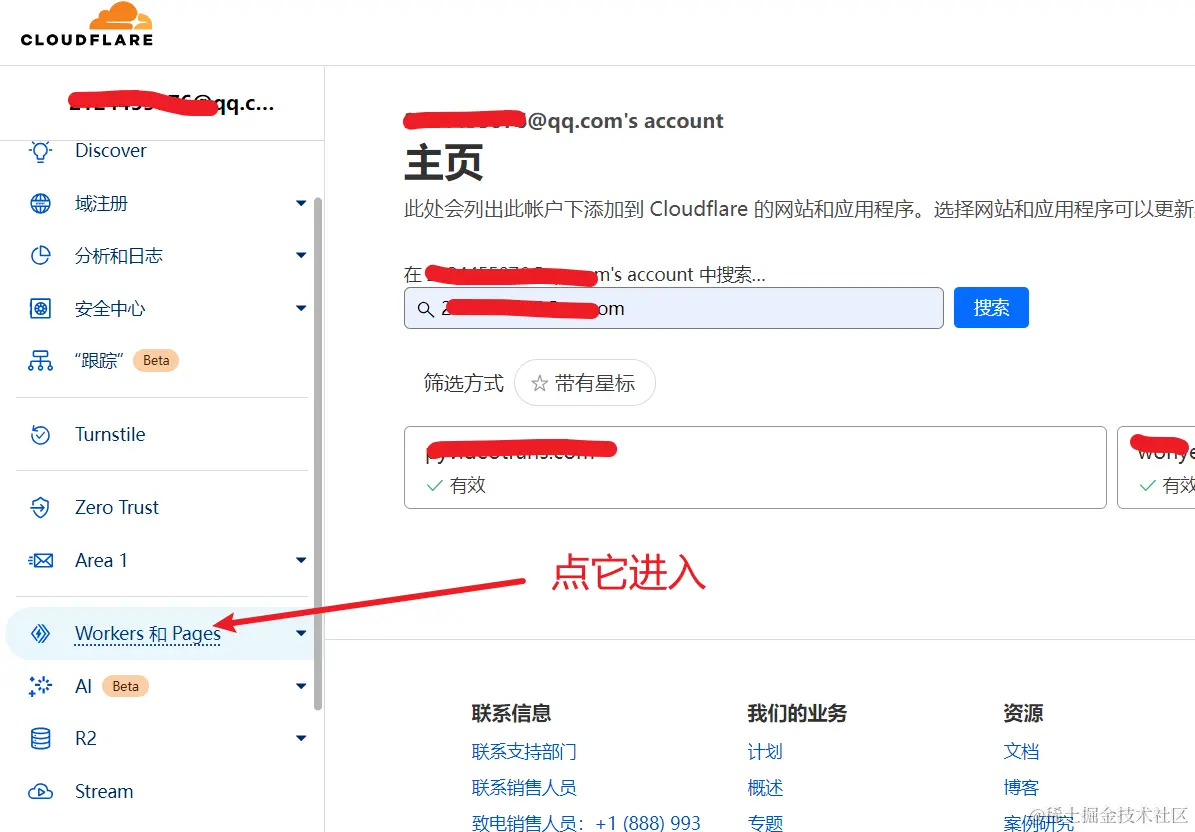Click the sidebar vertical scrollbar
Viewport: 1195px width, 832px height.
318,454
